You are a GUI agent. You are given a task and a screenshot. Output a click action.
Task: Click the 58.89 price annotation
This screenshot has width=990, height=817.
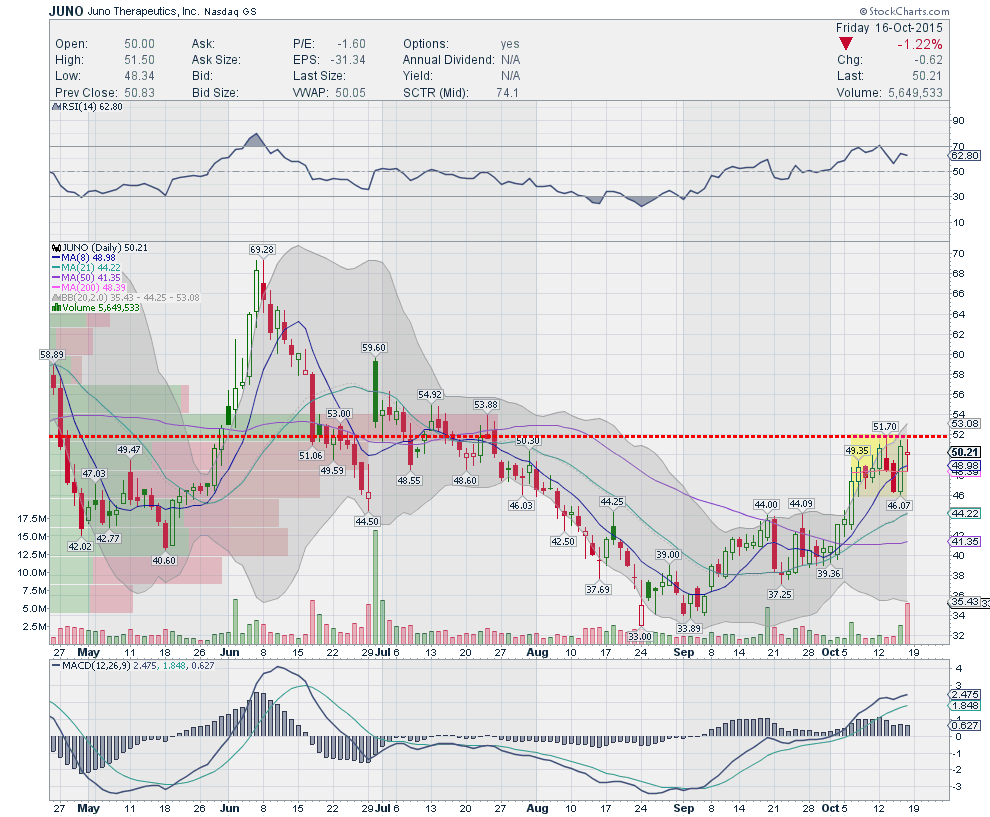coord(52,355)
